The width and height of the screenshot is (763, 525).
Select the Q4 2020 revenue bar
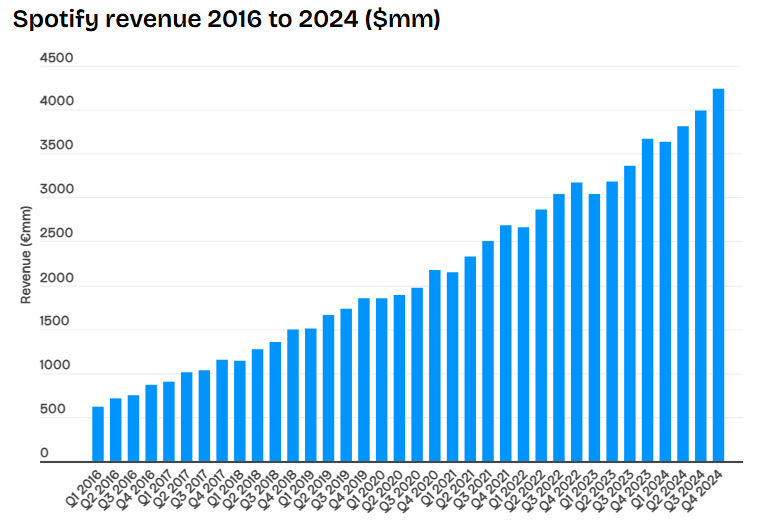(435, 366)
